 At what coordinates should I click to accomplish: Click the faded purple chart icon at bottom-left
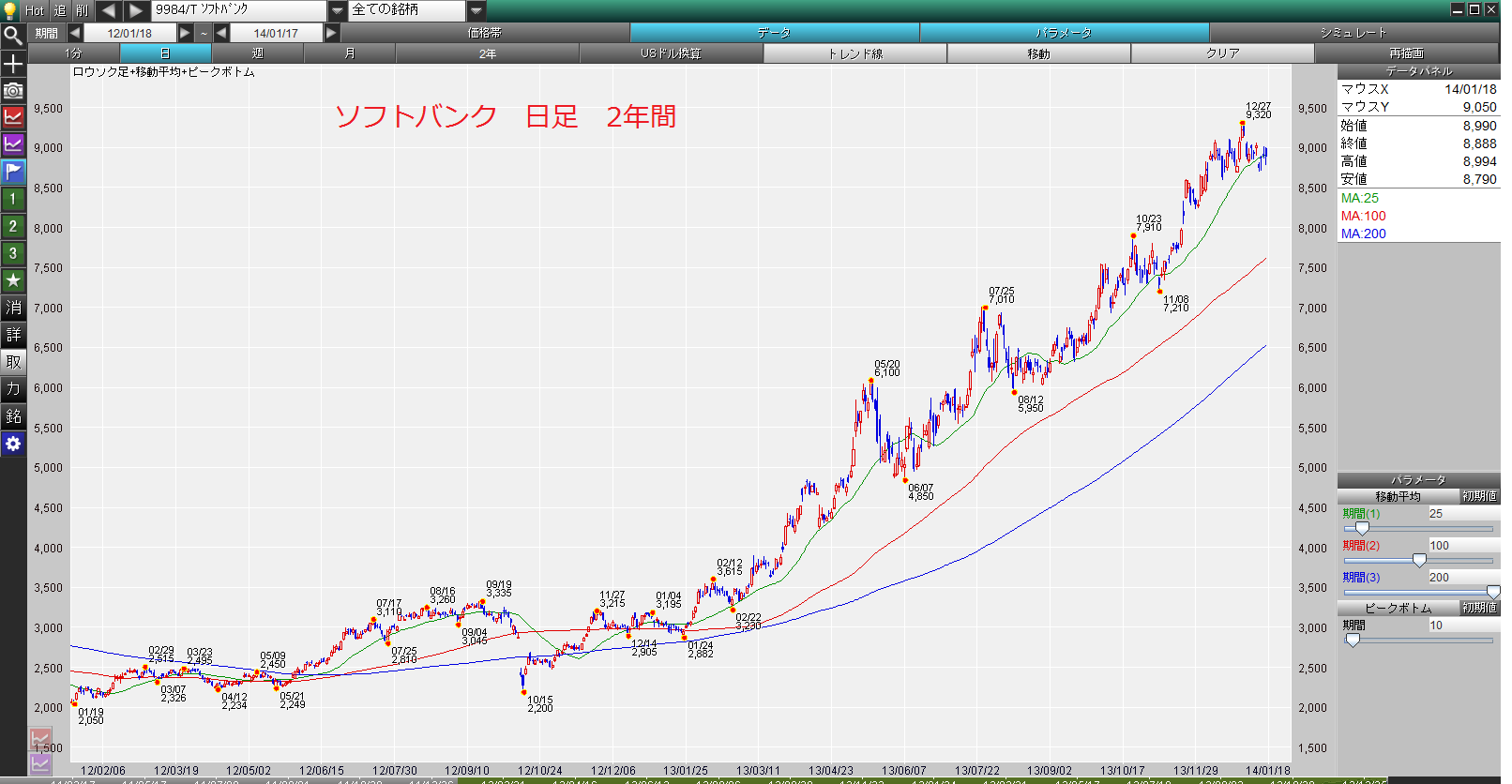[x=39, y=762]
